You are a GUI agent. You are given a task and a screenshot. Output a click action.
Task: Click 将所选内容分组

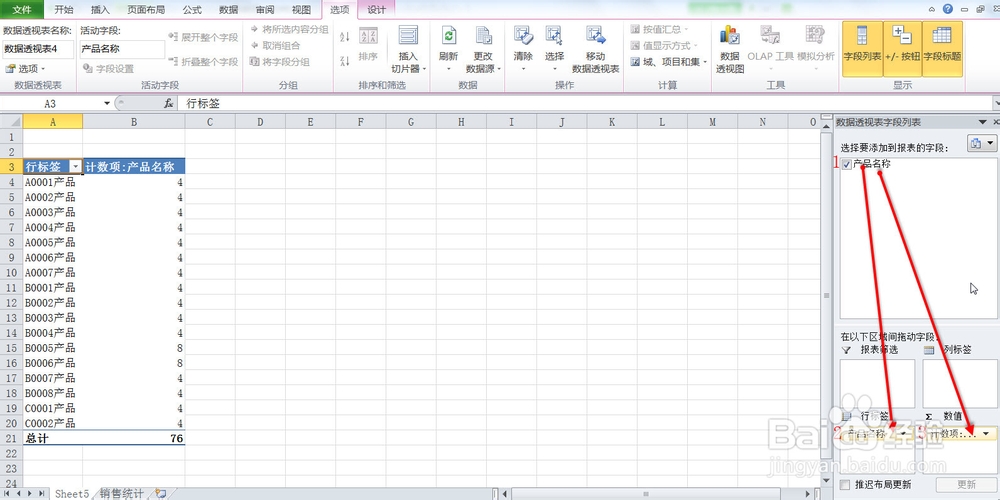(x=290, y=29)
